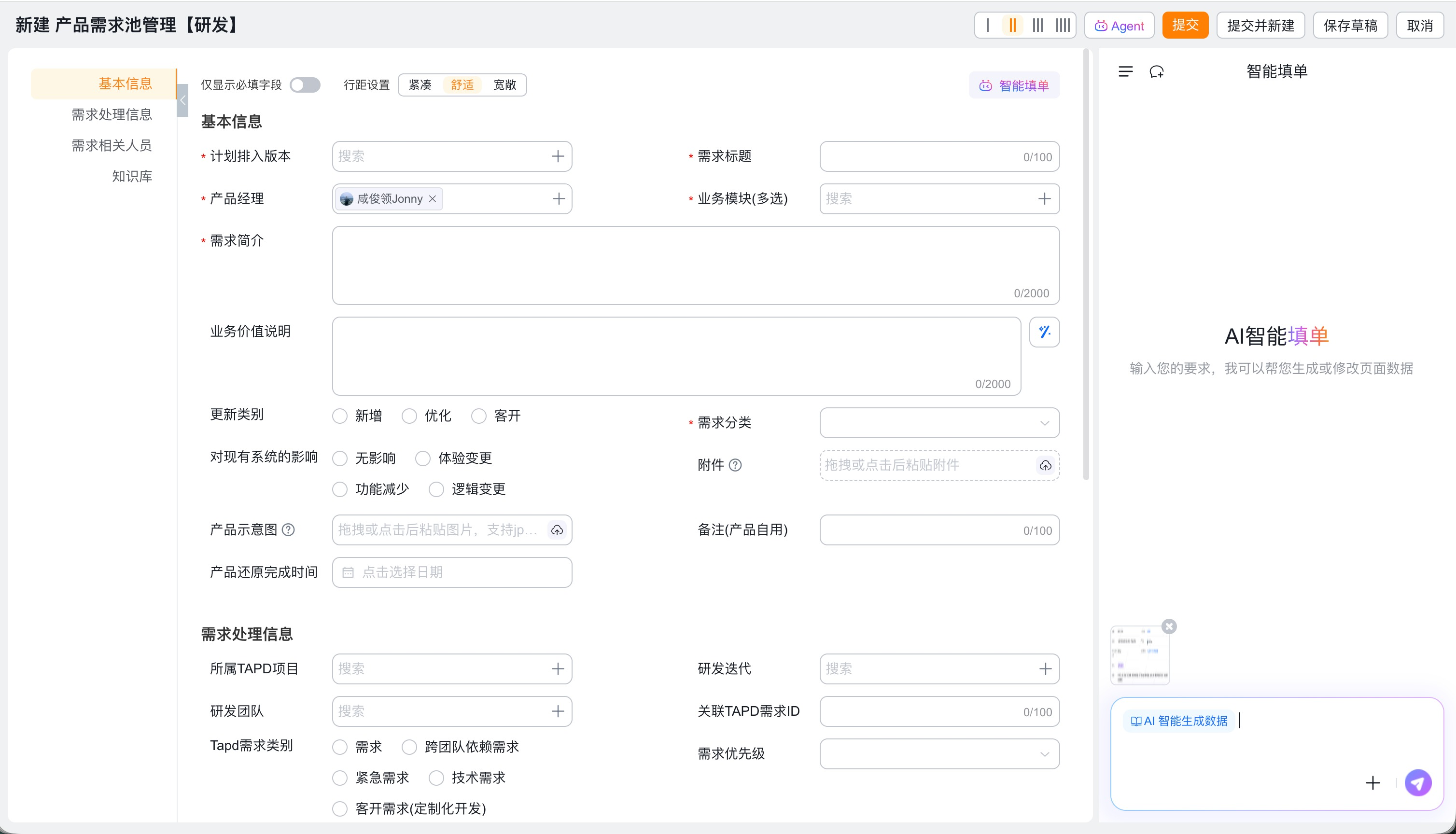Select the 新增 radio option
The height and width of the screenshot is (834, 1456).
point(340,416)
